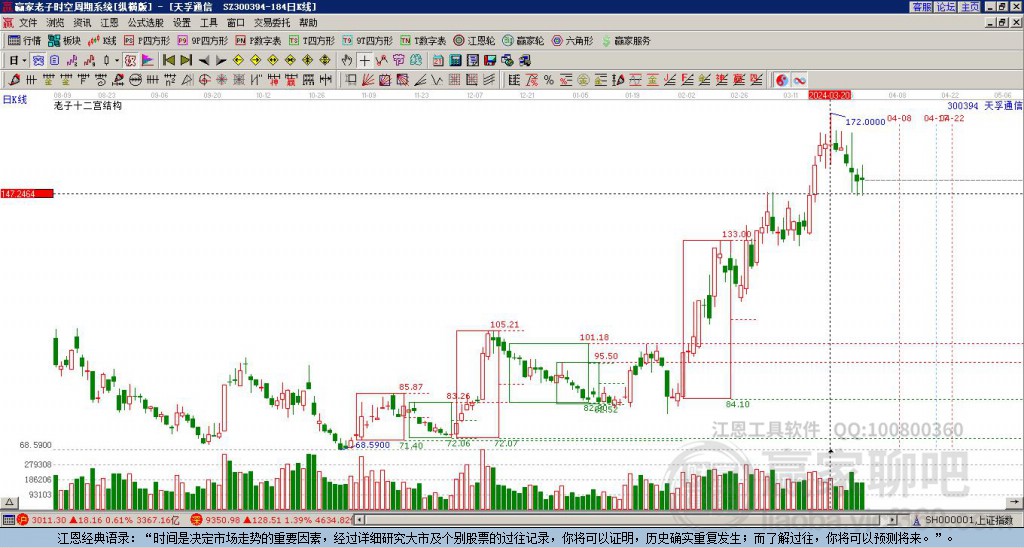
Task: Click the 105.21 price label
Action: click(504, 324)
